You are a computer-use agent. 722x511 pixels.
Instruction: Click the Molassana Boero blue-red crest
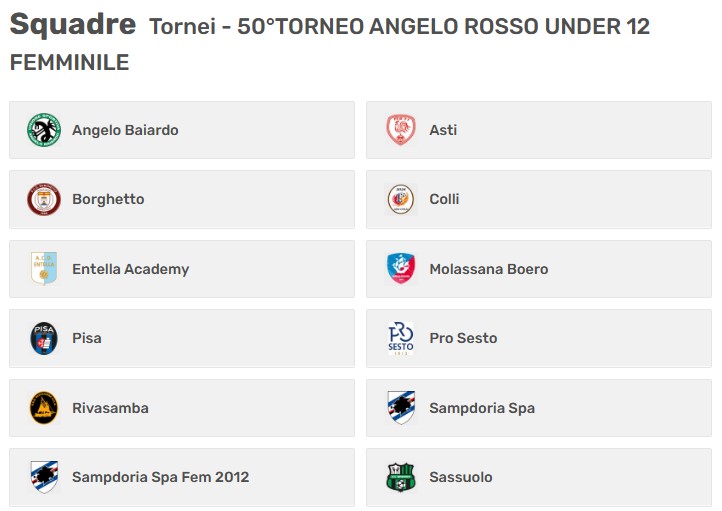click(401, 269)
